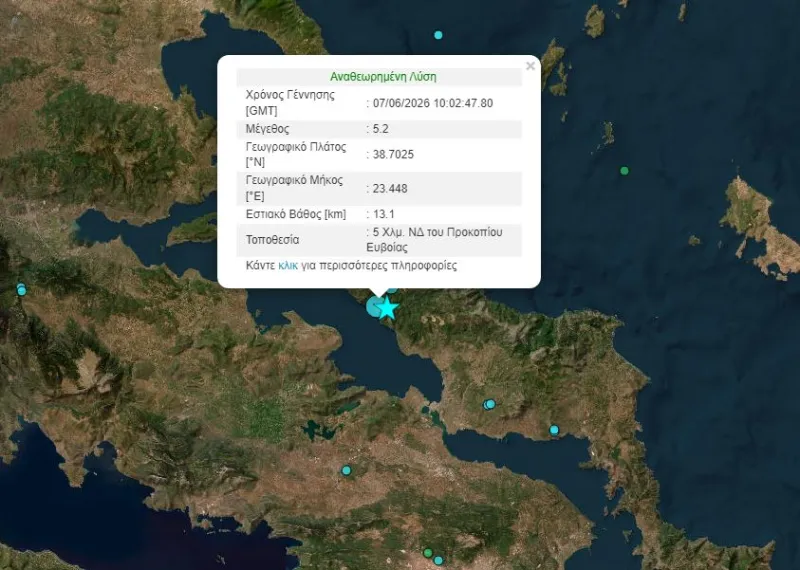Select the green earthquake dot in the Aegean sea
800x570 pixels.
click(x=624, y=170)
